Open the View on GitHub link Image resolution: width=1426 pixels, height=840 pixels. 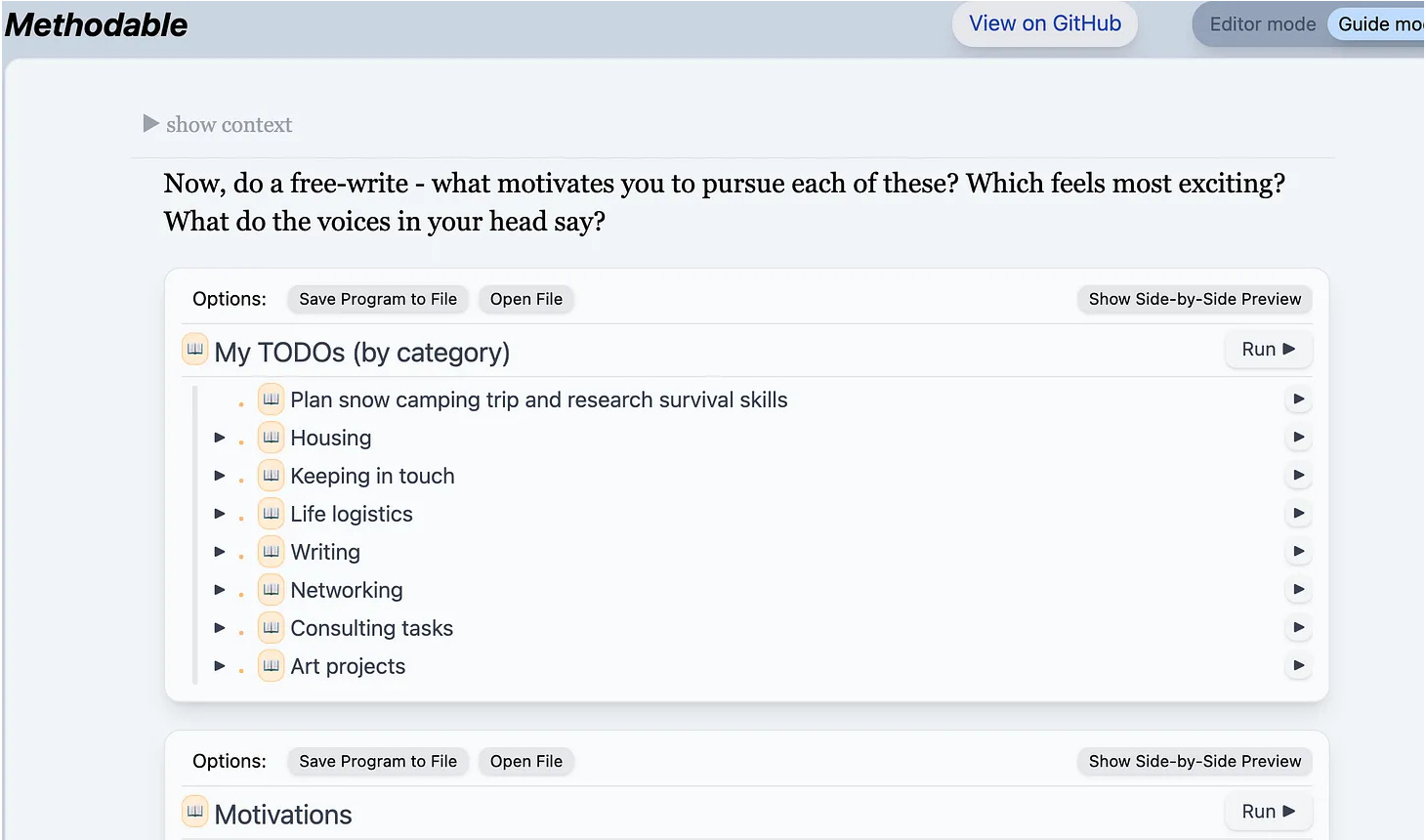tap(1044, 24)
